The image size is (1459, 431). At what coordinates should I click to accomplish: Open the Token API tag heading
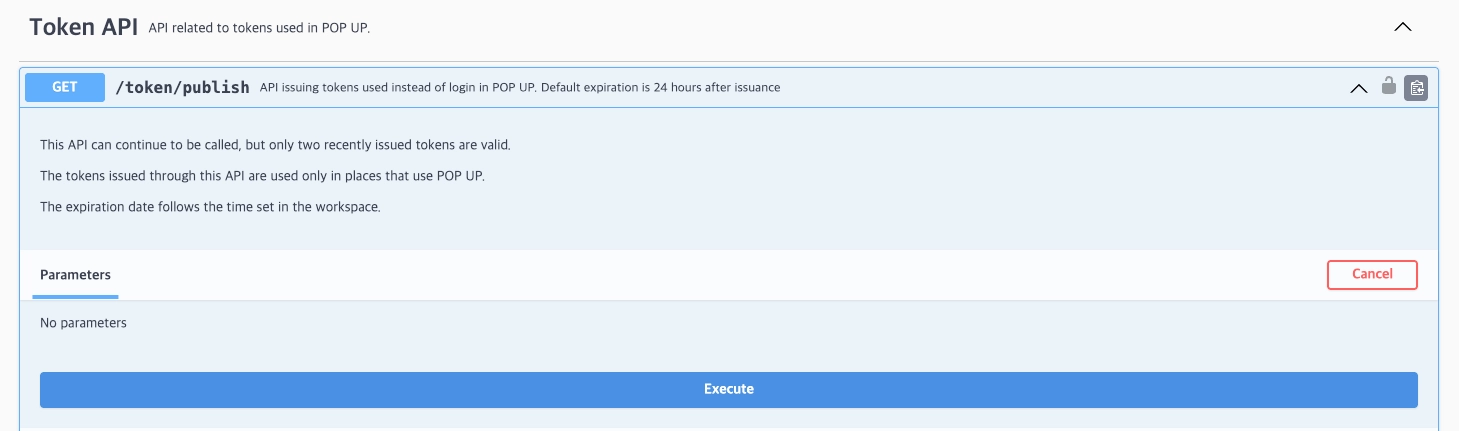pyautogui.click(x=83, y=27)
